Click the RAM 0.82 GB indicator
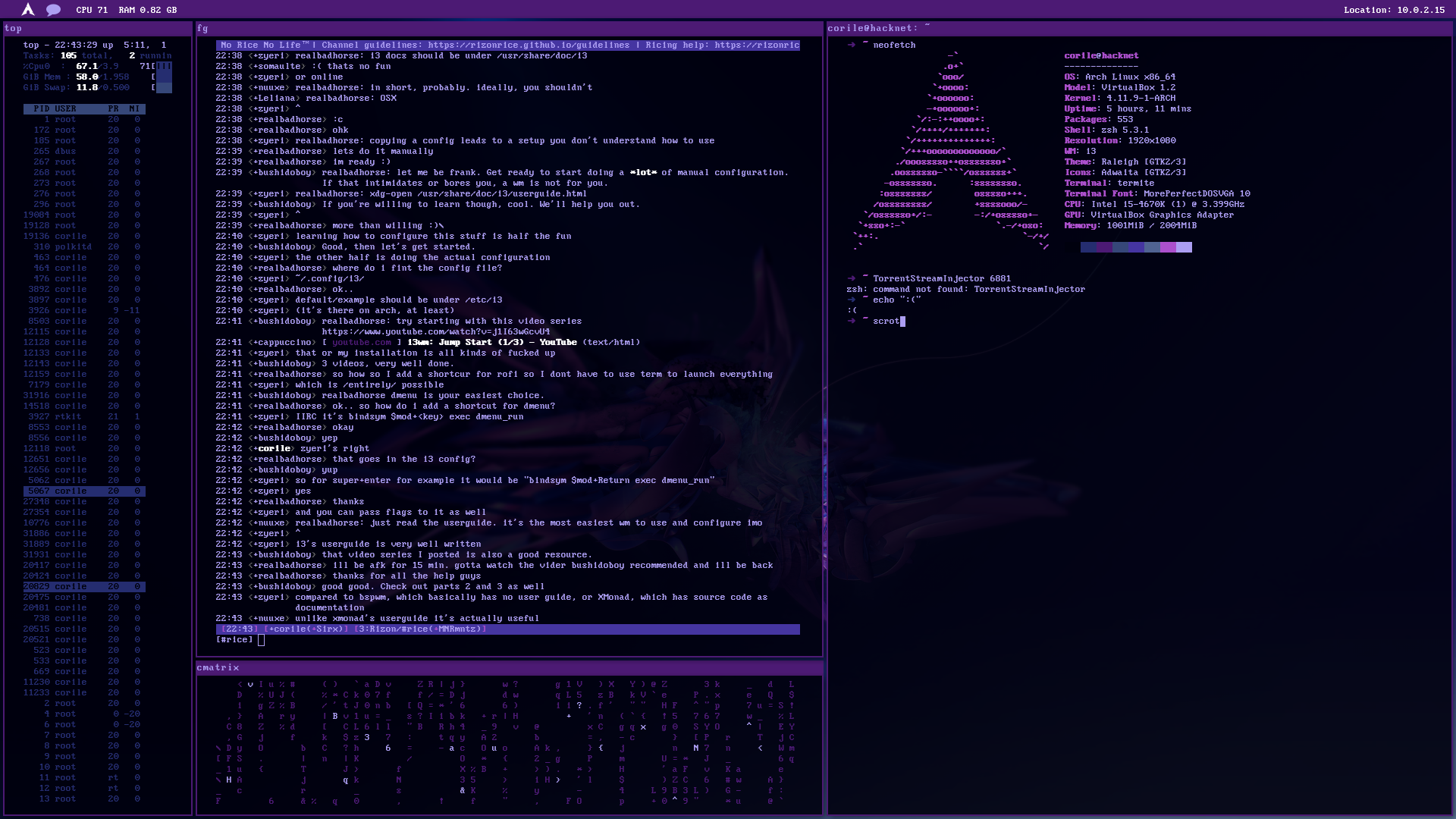Viewport: 1456px width, 819px height. pyautogui.click(x=148, y=10)
